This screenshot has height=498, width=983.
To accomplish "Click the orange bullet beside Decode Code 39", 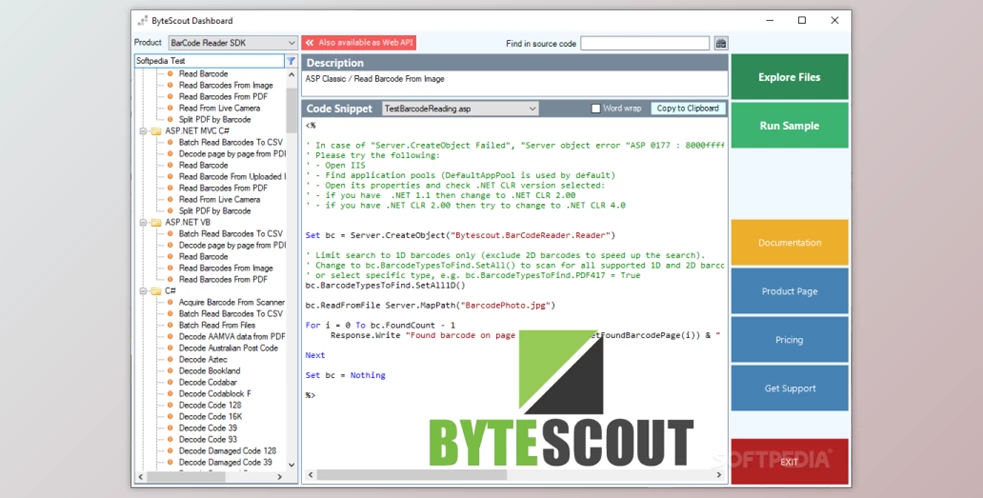I will click(170, 428).
